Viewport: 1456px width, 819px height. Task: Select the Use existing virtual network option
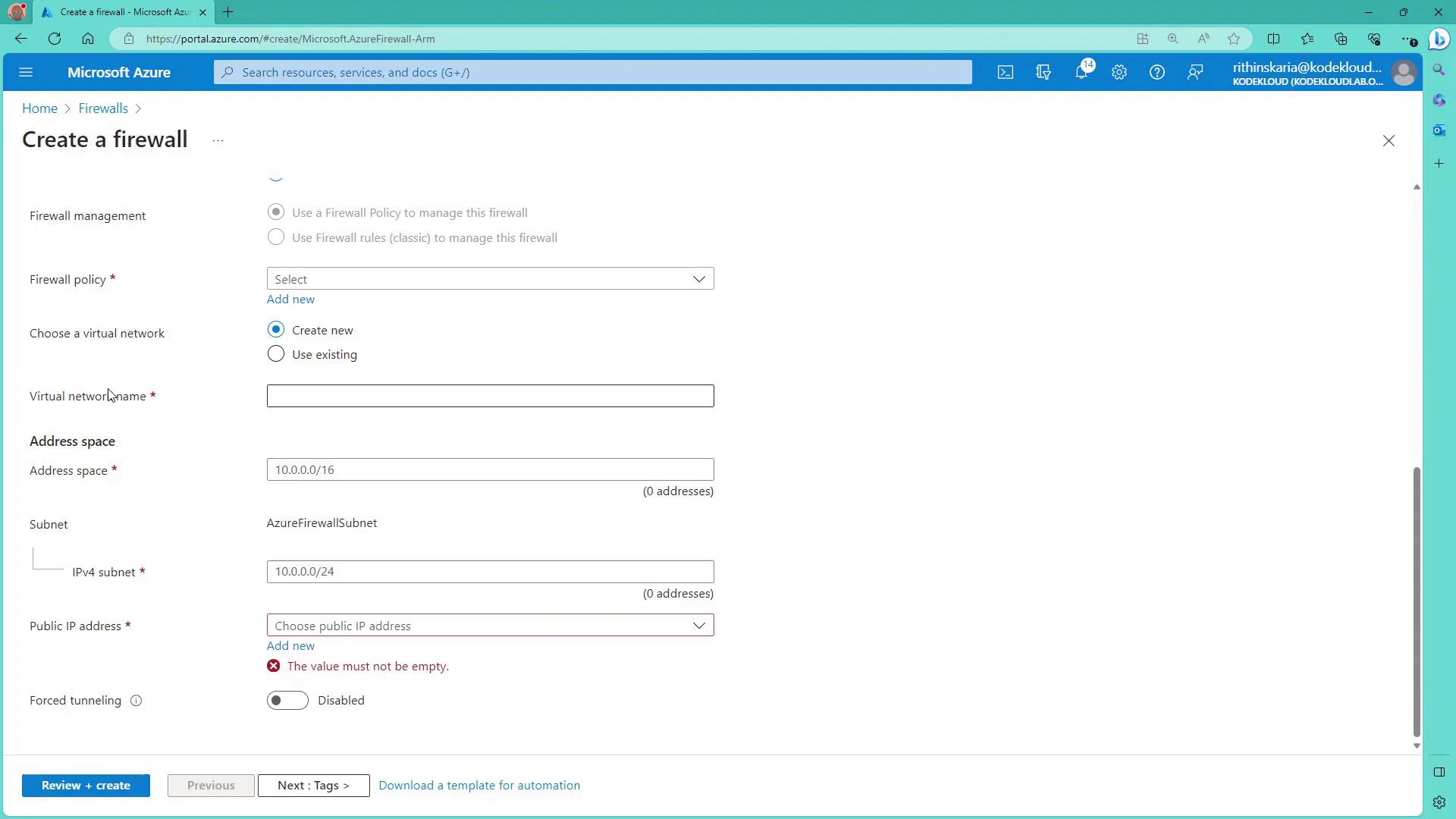[276, 354]
